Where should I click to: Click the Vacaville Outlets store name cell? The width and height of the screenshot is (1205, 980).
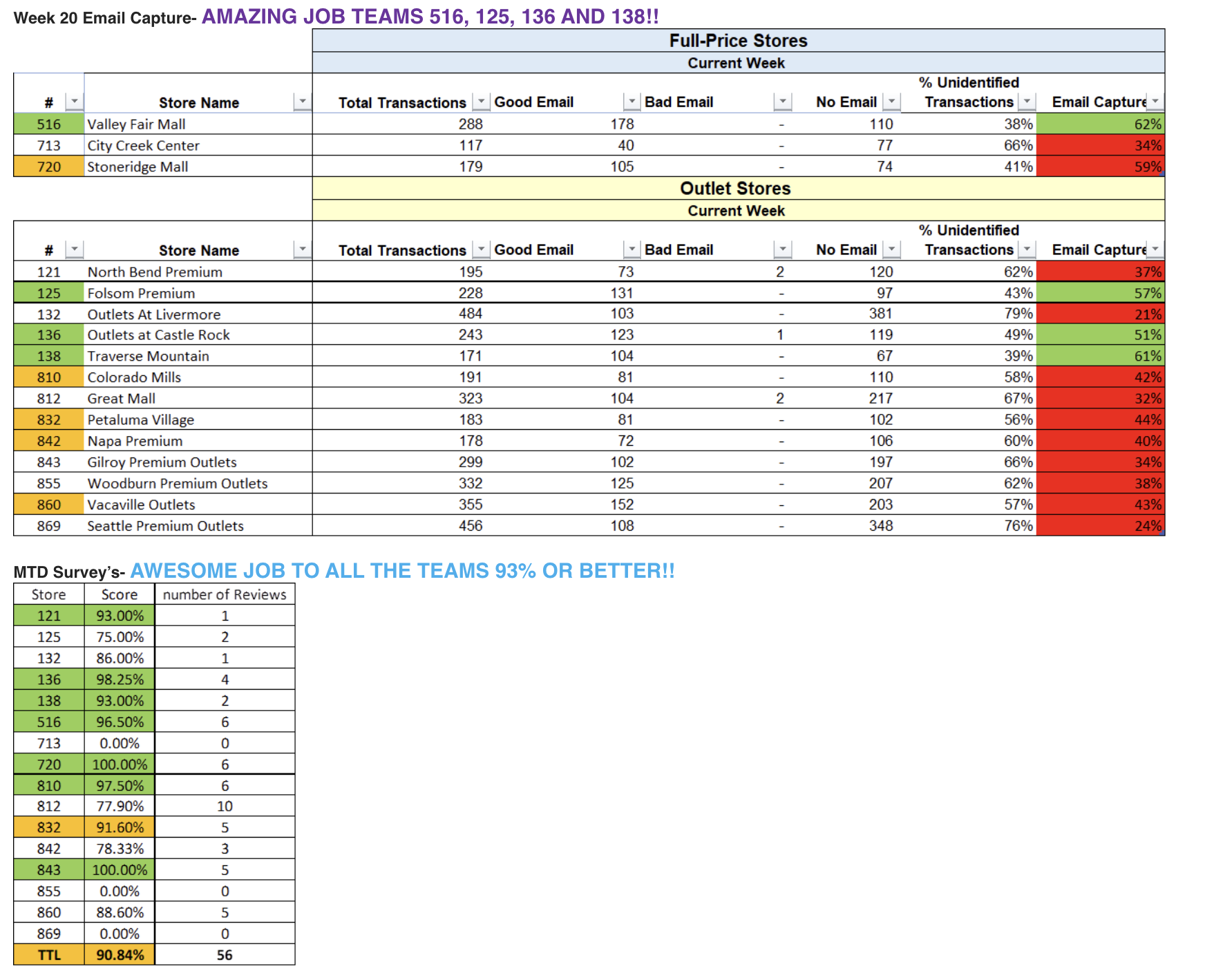198,505
